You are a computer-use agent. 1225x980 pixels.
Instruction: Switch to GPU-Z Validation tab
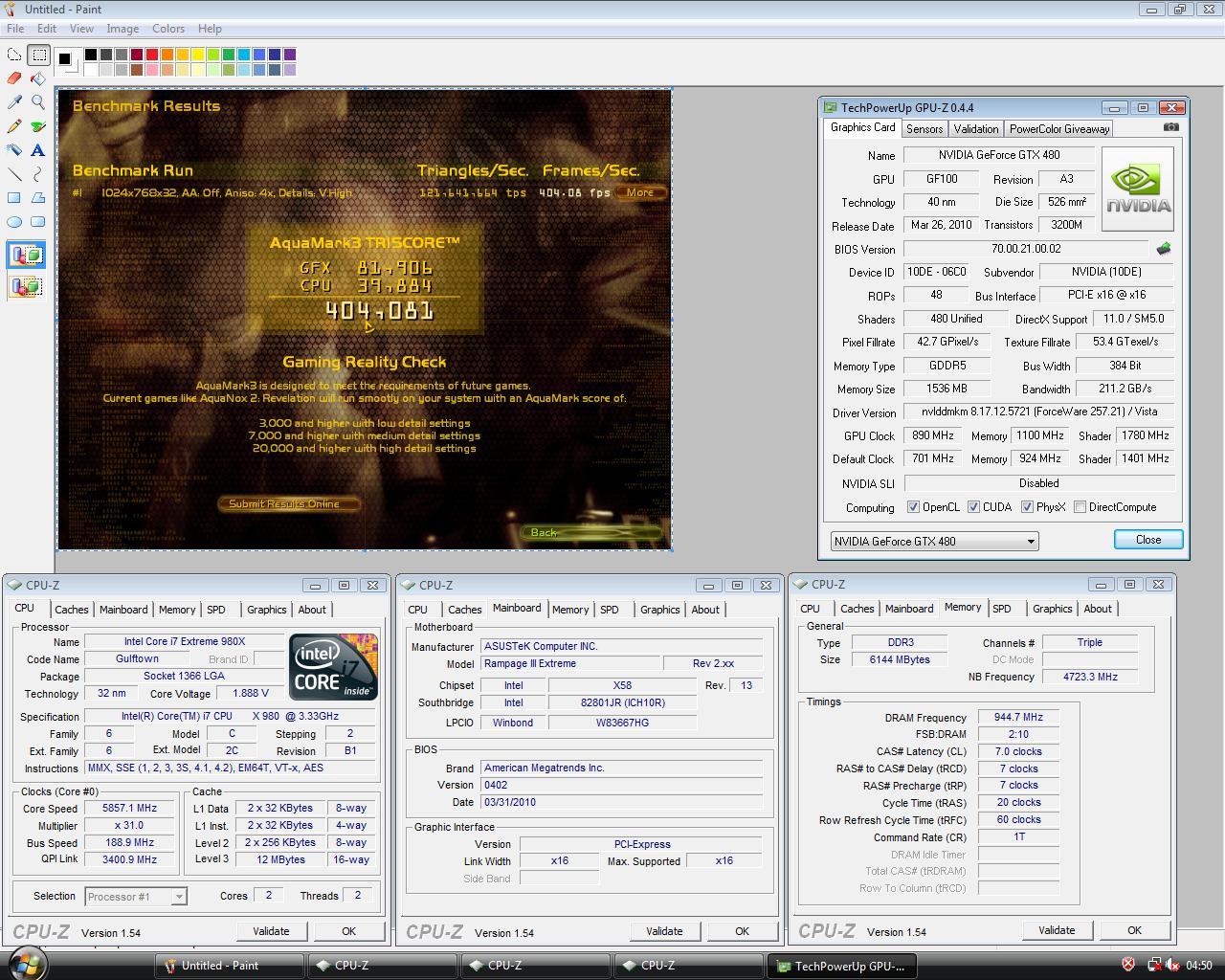(976, 129)
